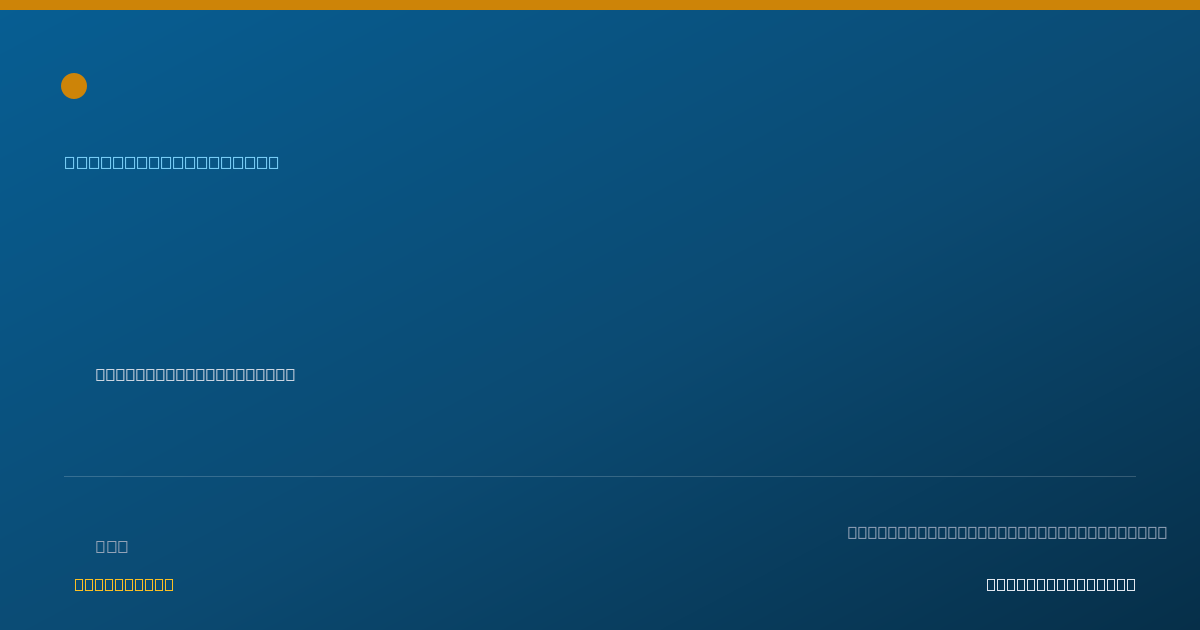Click last character of long gray caption
This screenshot has width=1200, height=630.
click(x=1162, y=532)
